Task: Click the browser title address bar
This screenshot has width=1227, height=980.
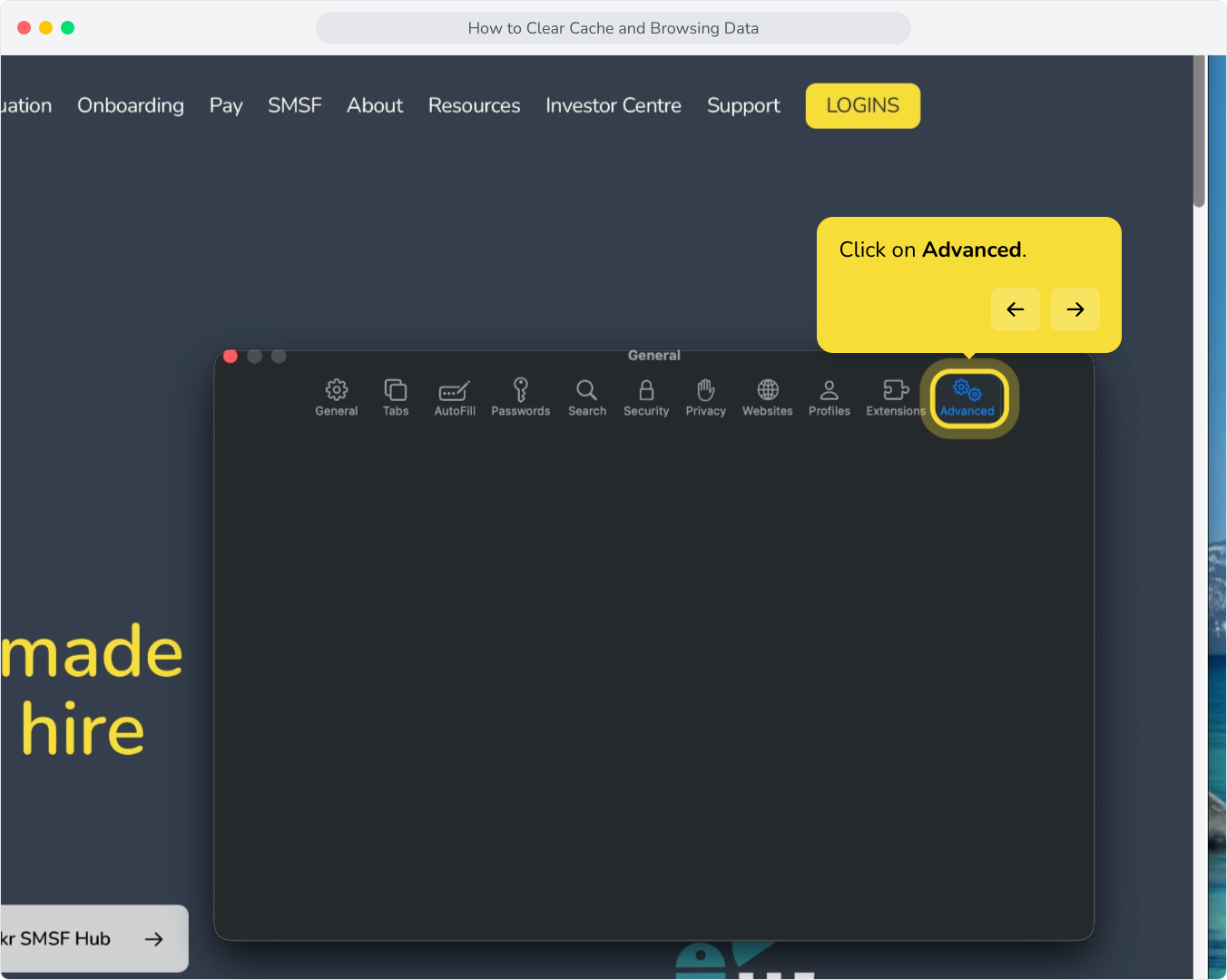Action: (x=613, y=28)
